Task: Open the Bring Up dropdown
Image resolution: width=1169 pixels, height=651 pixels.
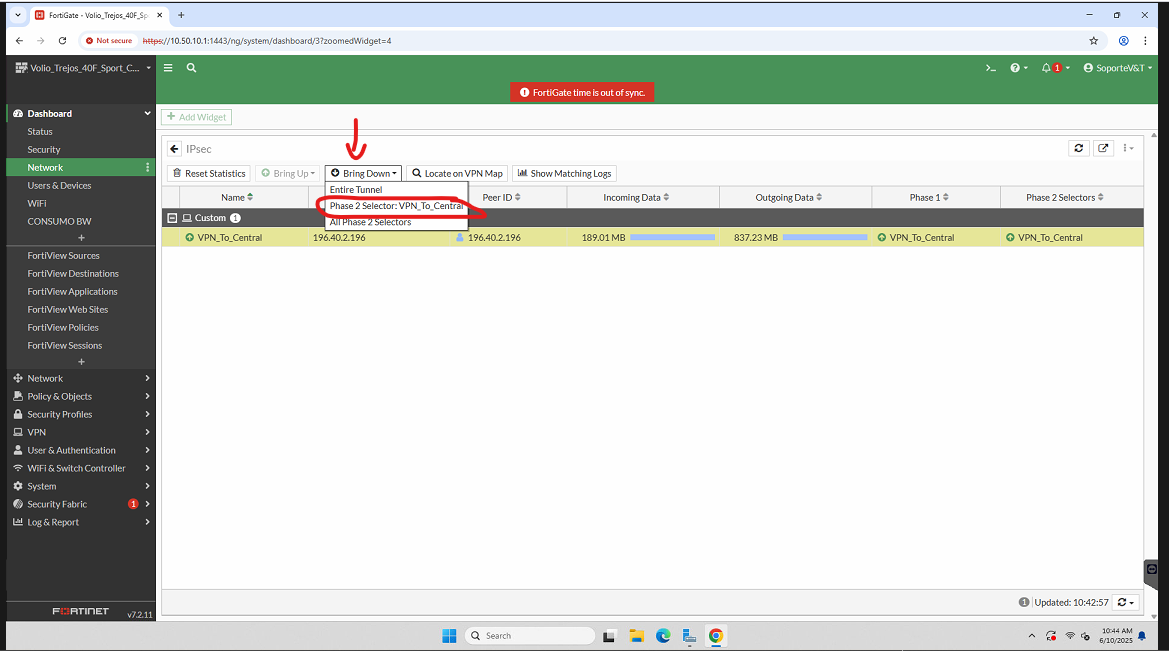Action: click(288, 174)
